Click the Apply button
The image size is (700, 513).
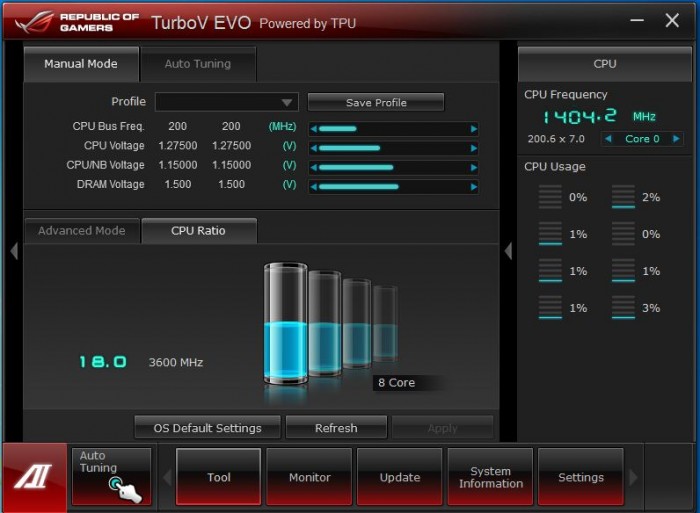[442, 428]
